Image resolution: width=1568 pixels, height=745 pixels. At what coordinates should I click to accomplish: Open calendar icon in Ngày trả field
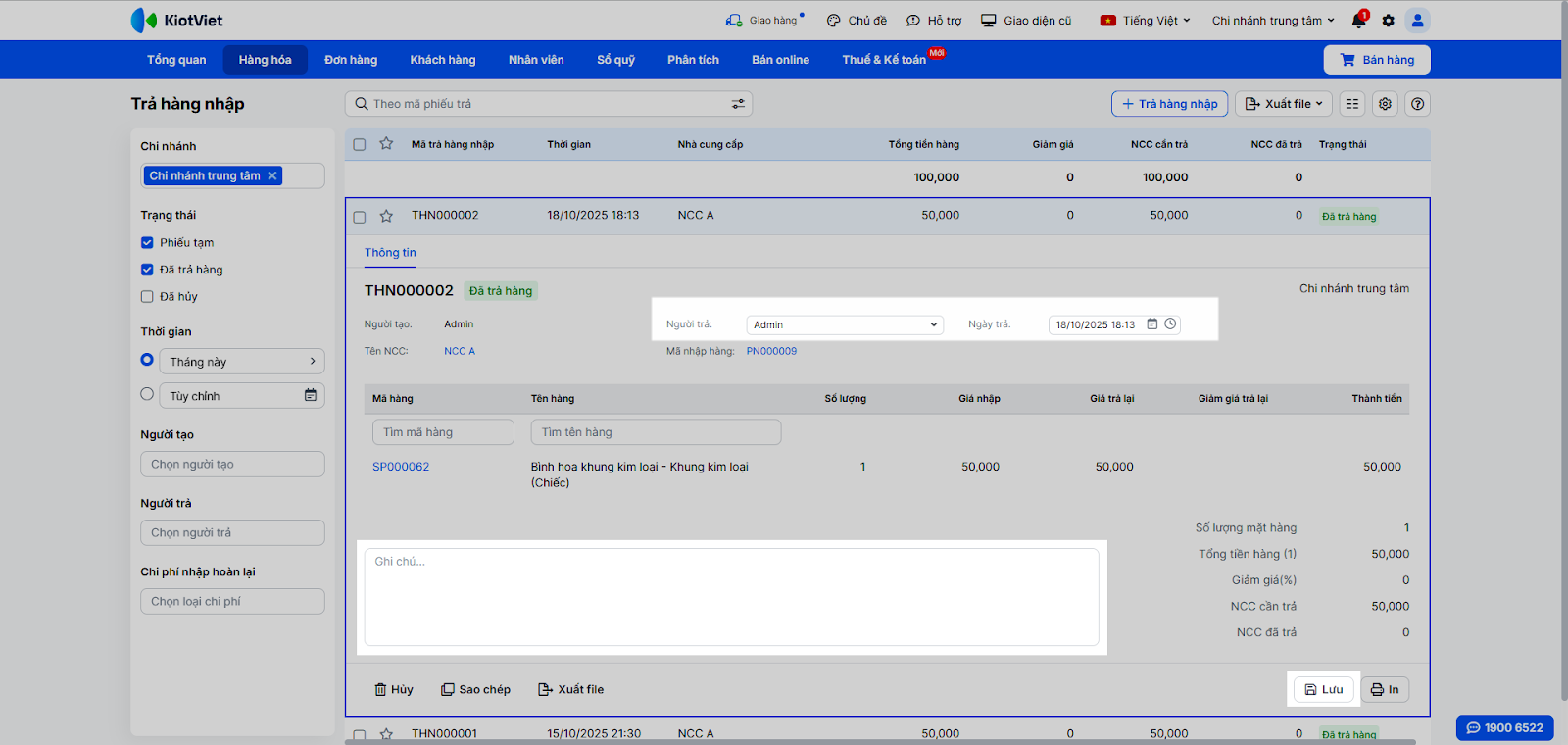click(1152, 324)
